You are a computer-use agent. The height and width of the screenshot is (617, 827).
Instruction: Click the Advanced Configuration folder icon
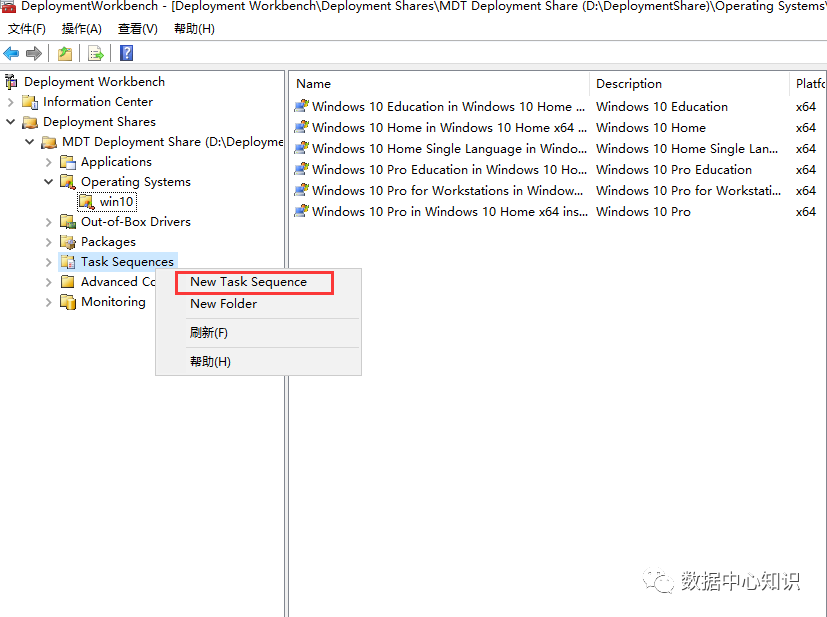(x=68, y=282)
